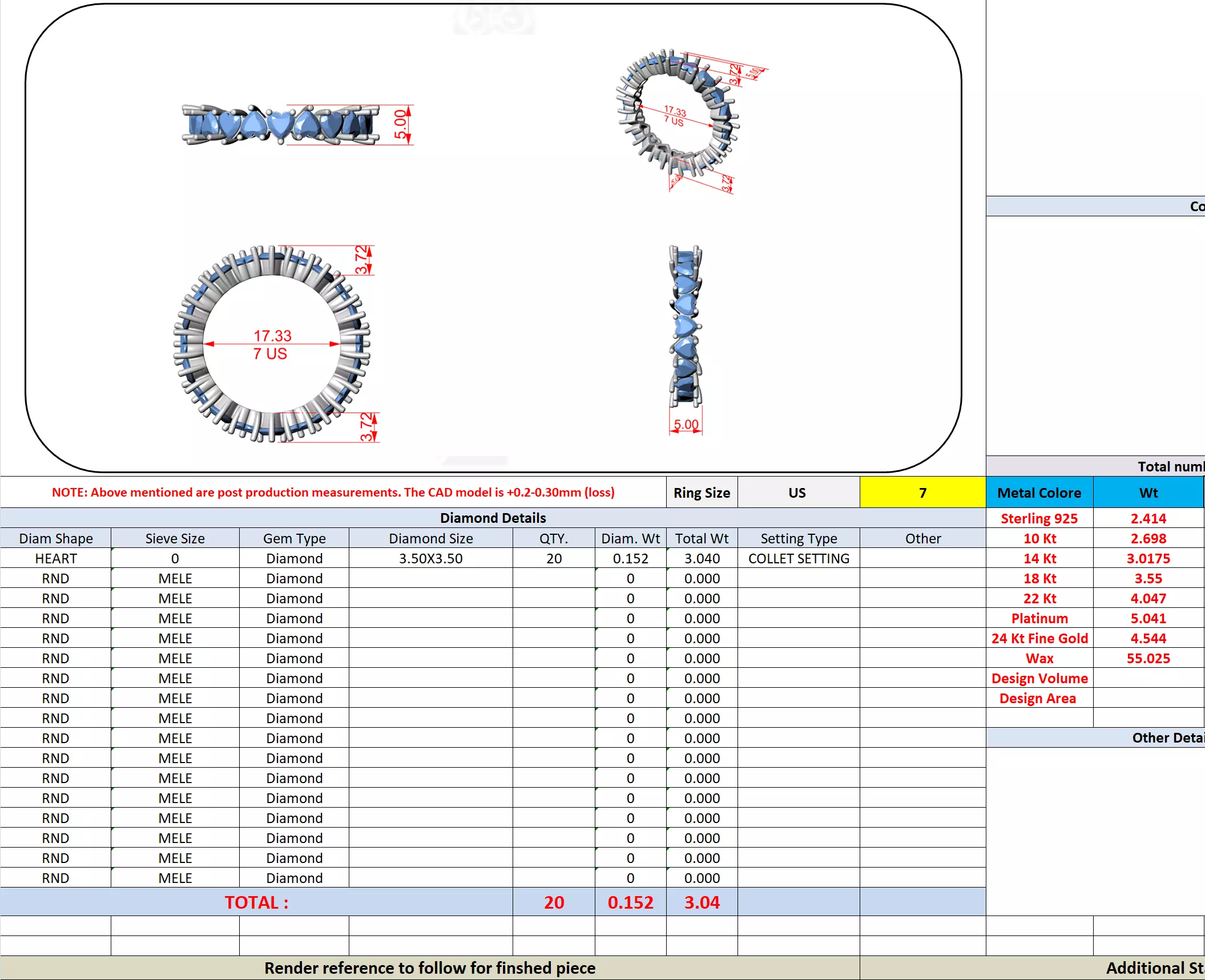The height and width of the screenshot is (980, 1205).
Task: Click the top-left ring front view thumbnail
Action: [280, 124]
